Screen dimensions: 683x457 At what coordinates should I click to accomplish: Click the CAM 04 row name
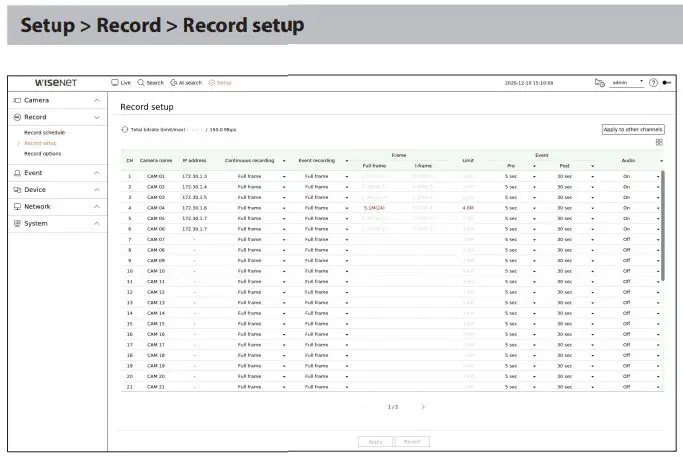coord(156,208)
